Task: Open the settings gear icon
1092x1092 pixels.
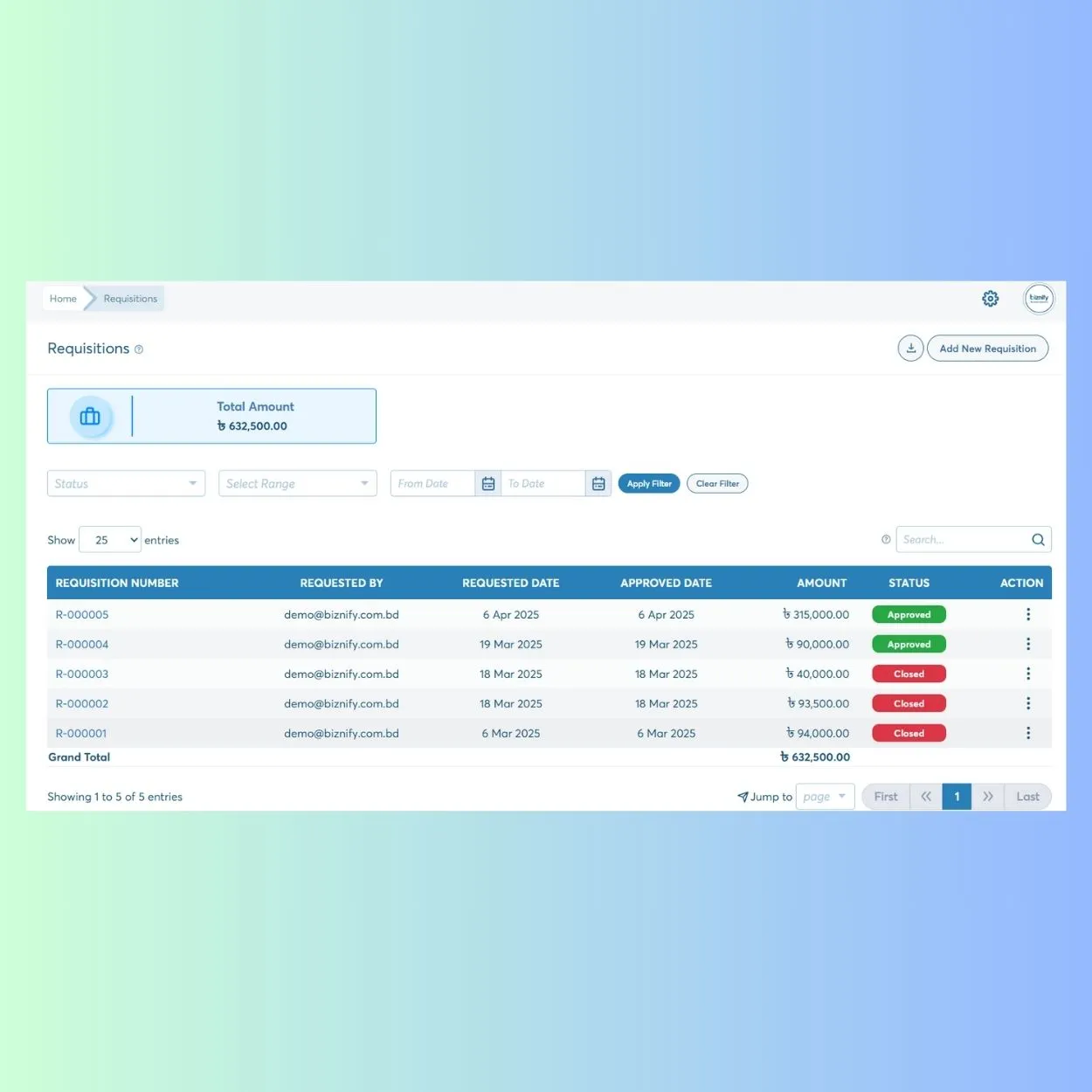Action: (x=990, y=298)
